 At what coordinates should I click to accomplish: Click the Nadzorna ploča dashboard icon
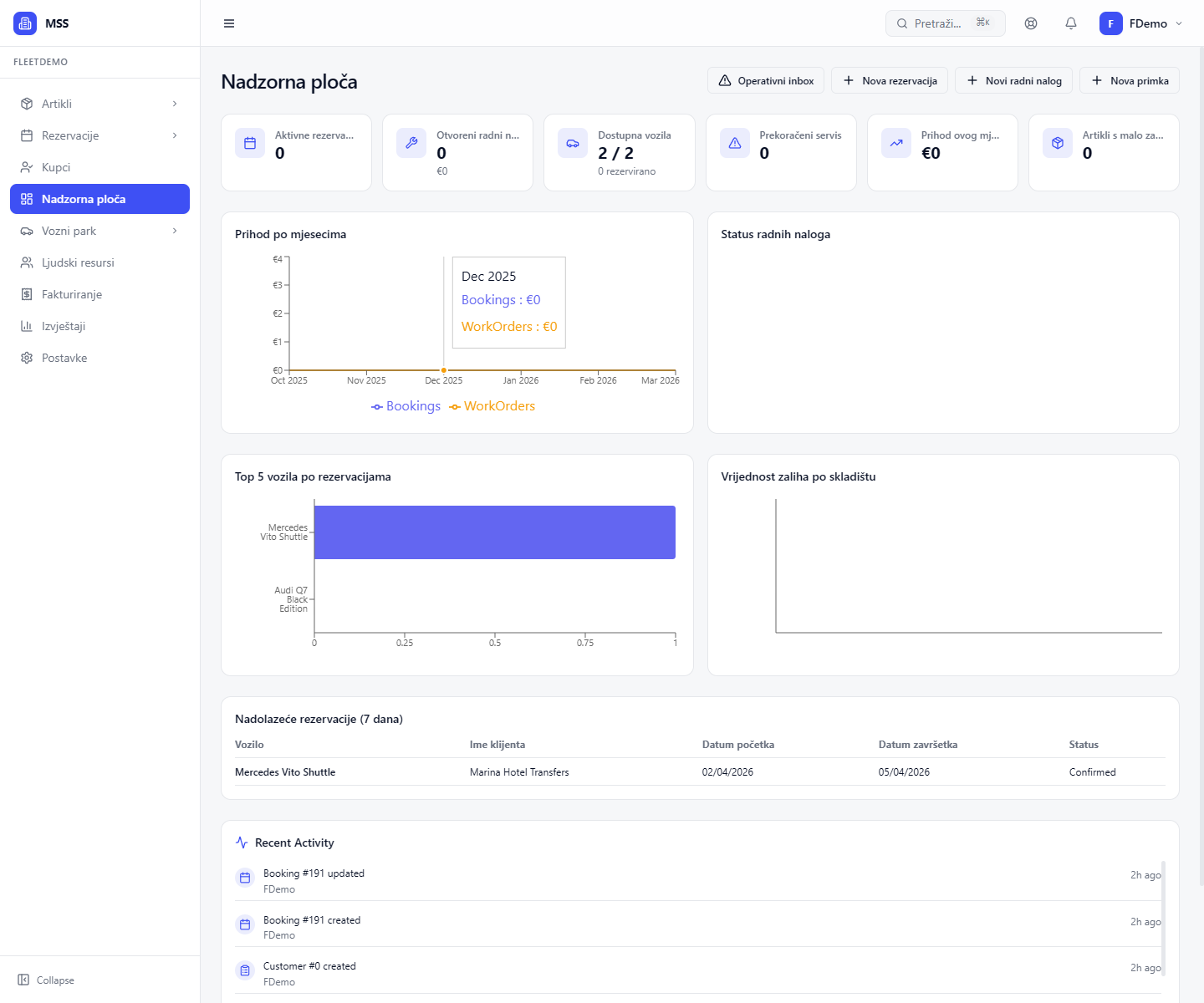coord(26,198)
